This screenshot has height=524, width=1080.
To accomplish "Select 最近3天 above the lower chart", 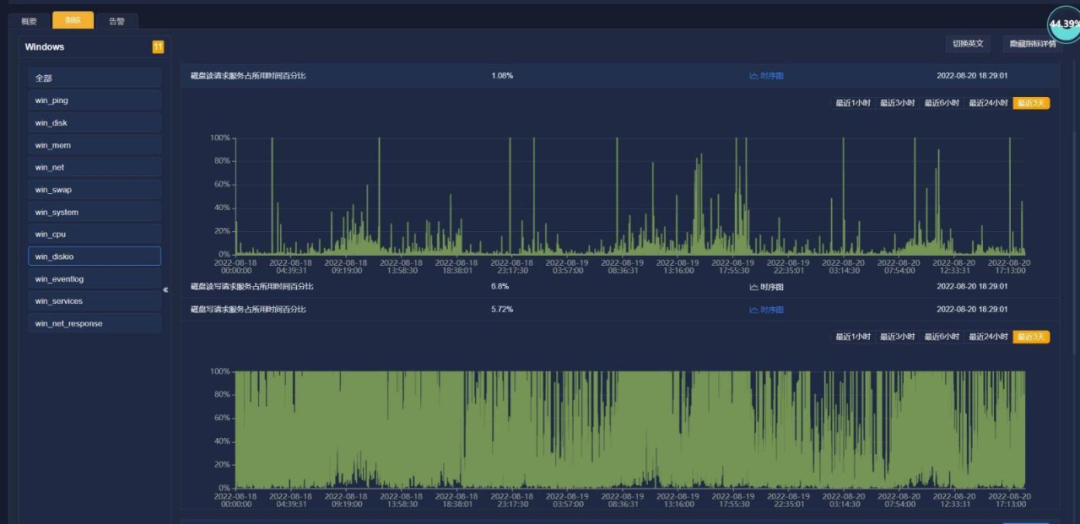I will coord(1031,337).
